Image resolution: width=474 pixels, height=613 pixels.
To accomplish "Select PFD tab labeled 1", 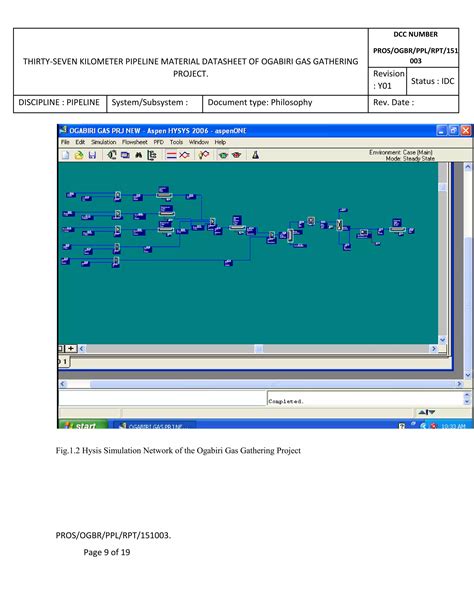I will [65, 362].
